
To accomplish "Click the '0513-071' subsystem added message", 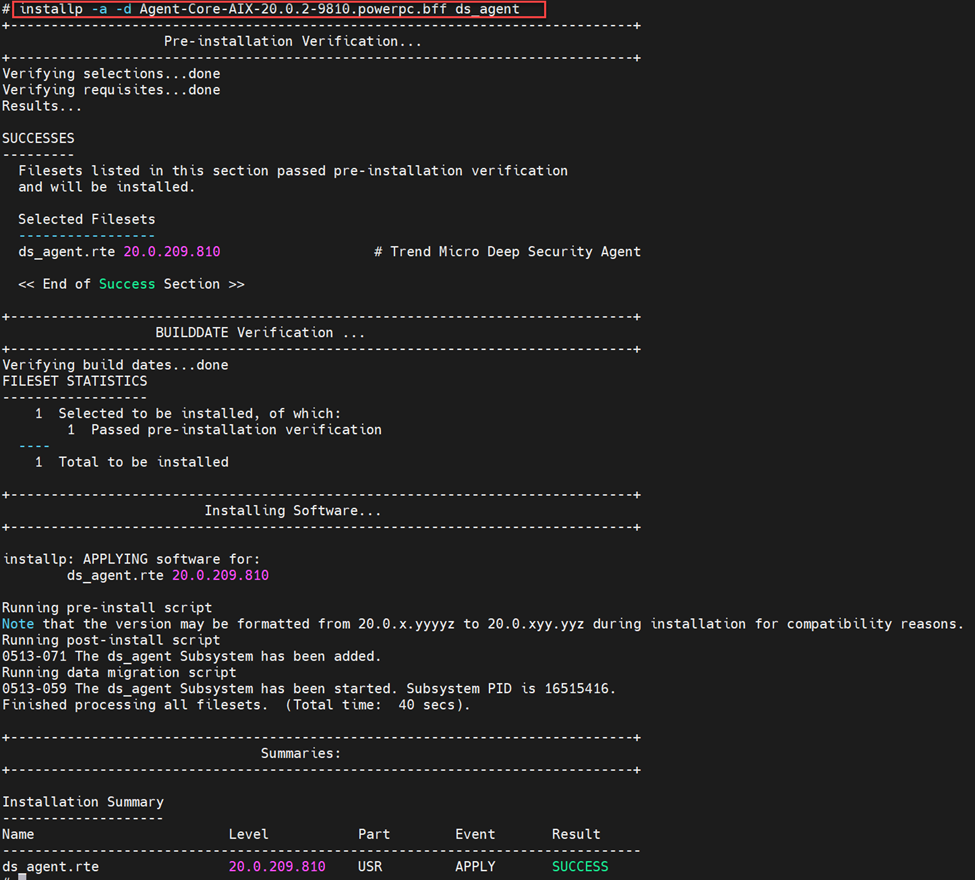I will 192,656.
